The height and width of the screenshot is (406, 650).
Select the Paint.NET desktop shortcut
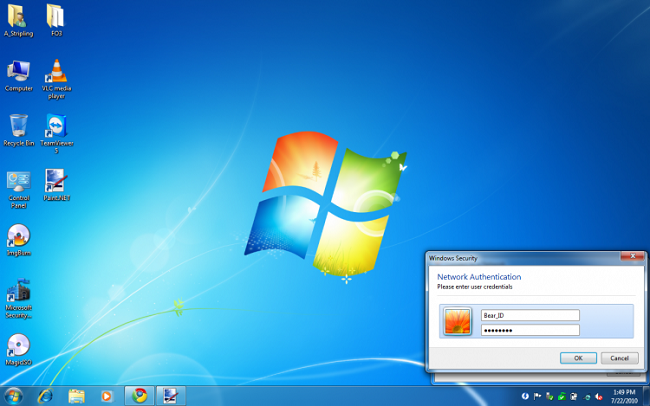58,182
